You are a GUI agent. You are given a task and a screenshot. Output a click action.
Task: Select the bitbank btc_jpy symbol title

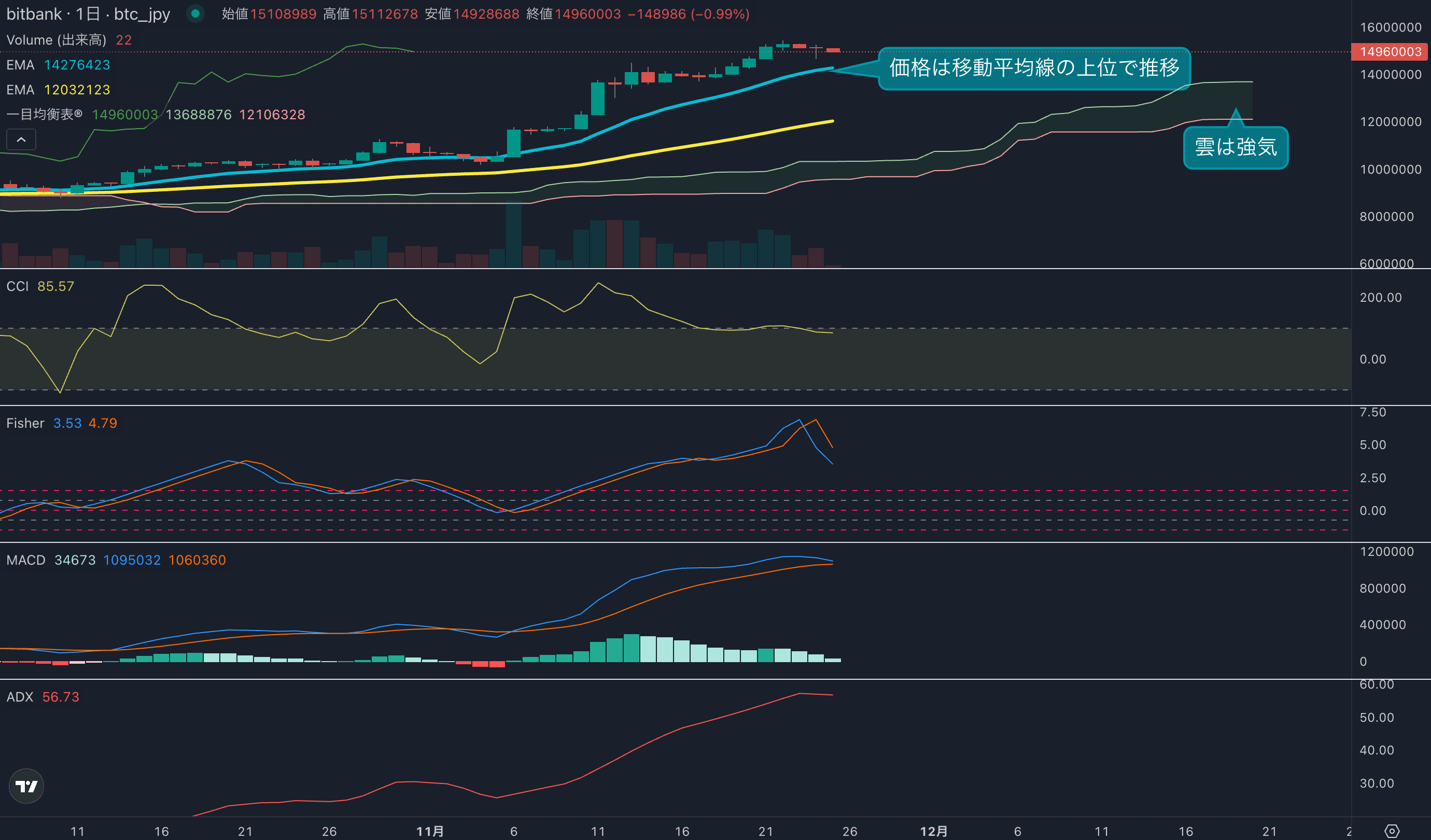point(88,13)
